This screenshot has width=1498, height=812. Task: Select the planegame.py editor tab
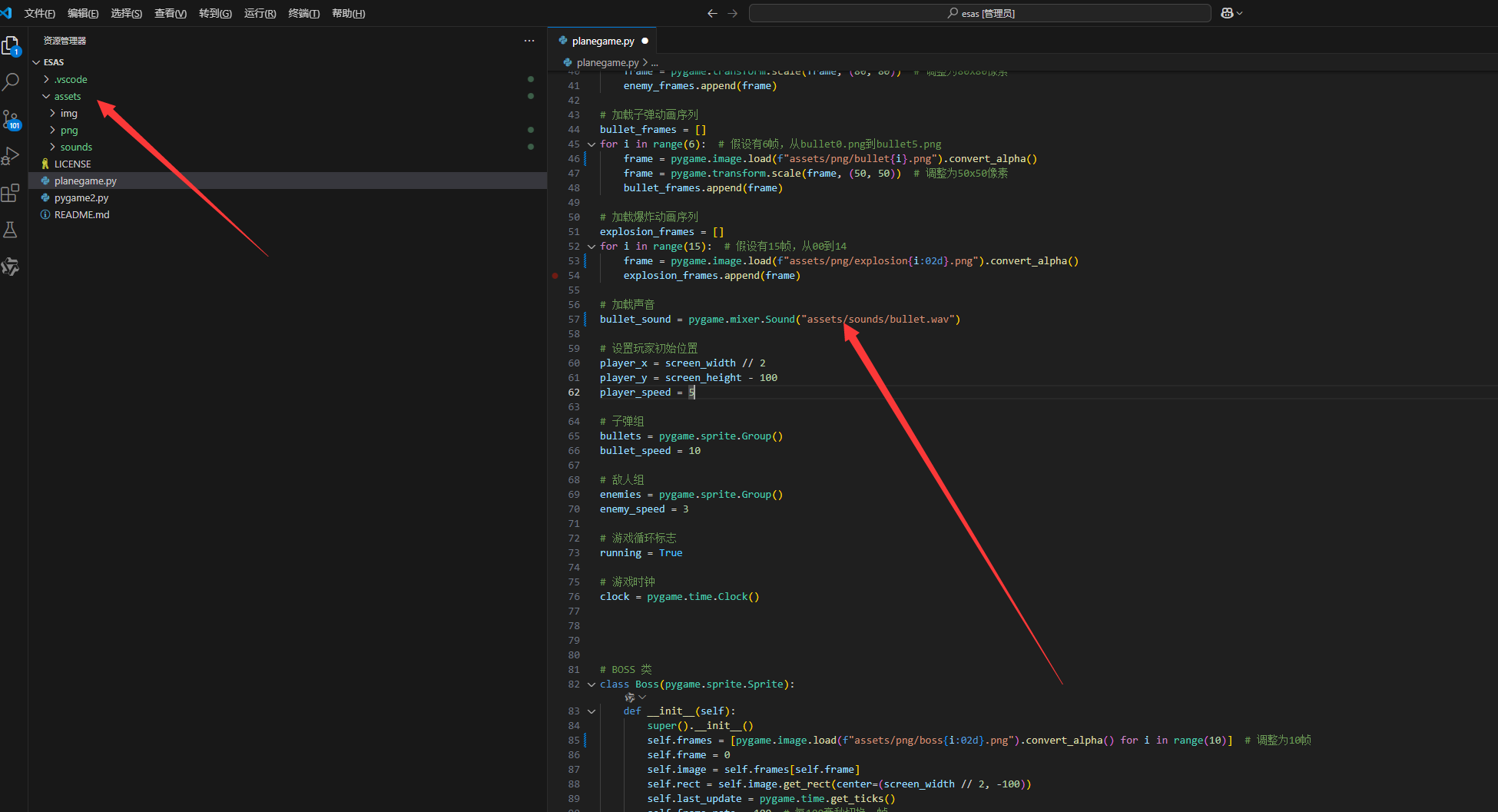pos(602,41)
